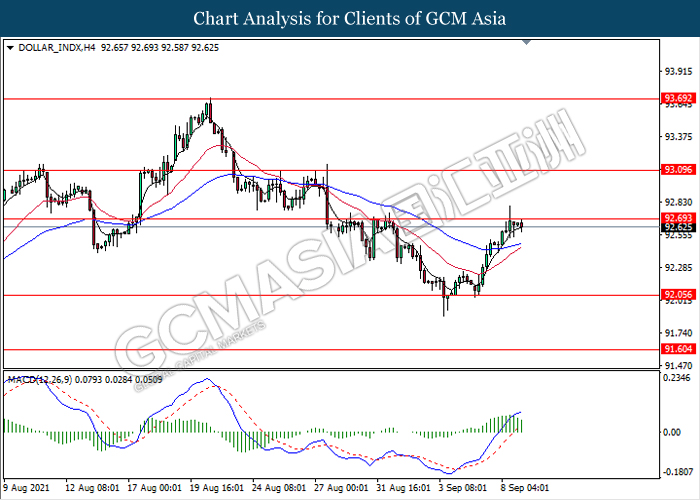The height and width of the screenshot is (500, 700).
Task: Select the 91.604 support level label
Action: point(679,349)
